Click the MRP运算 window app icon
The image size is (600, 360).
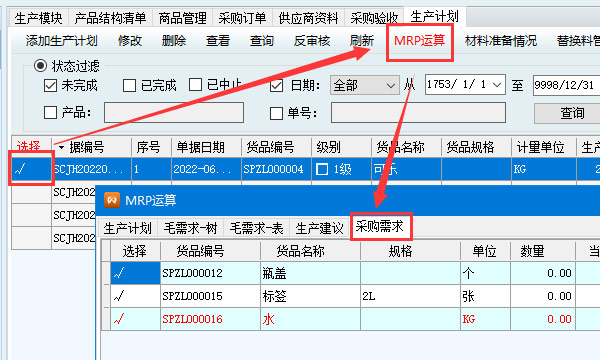[112, 200]
